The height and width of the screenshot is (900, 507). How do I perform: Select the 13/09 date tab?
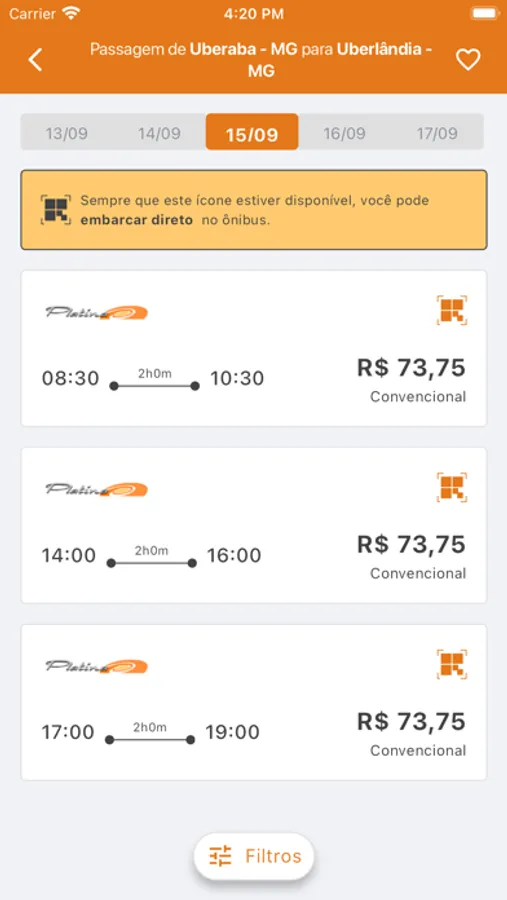click(x=67, y=133)
